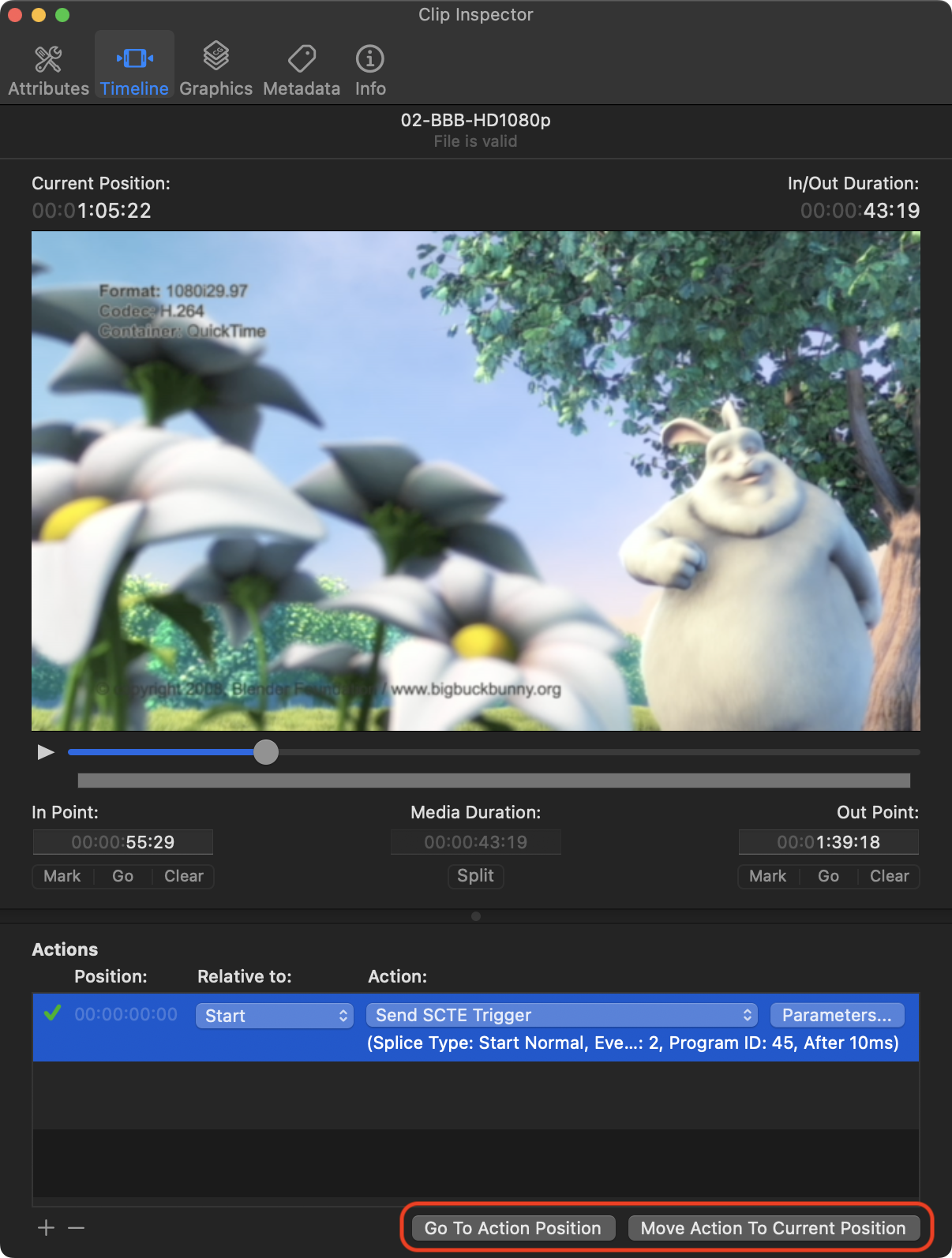
Task: Click the Out Point timecode field
Action: [x=829, y=842]
